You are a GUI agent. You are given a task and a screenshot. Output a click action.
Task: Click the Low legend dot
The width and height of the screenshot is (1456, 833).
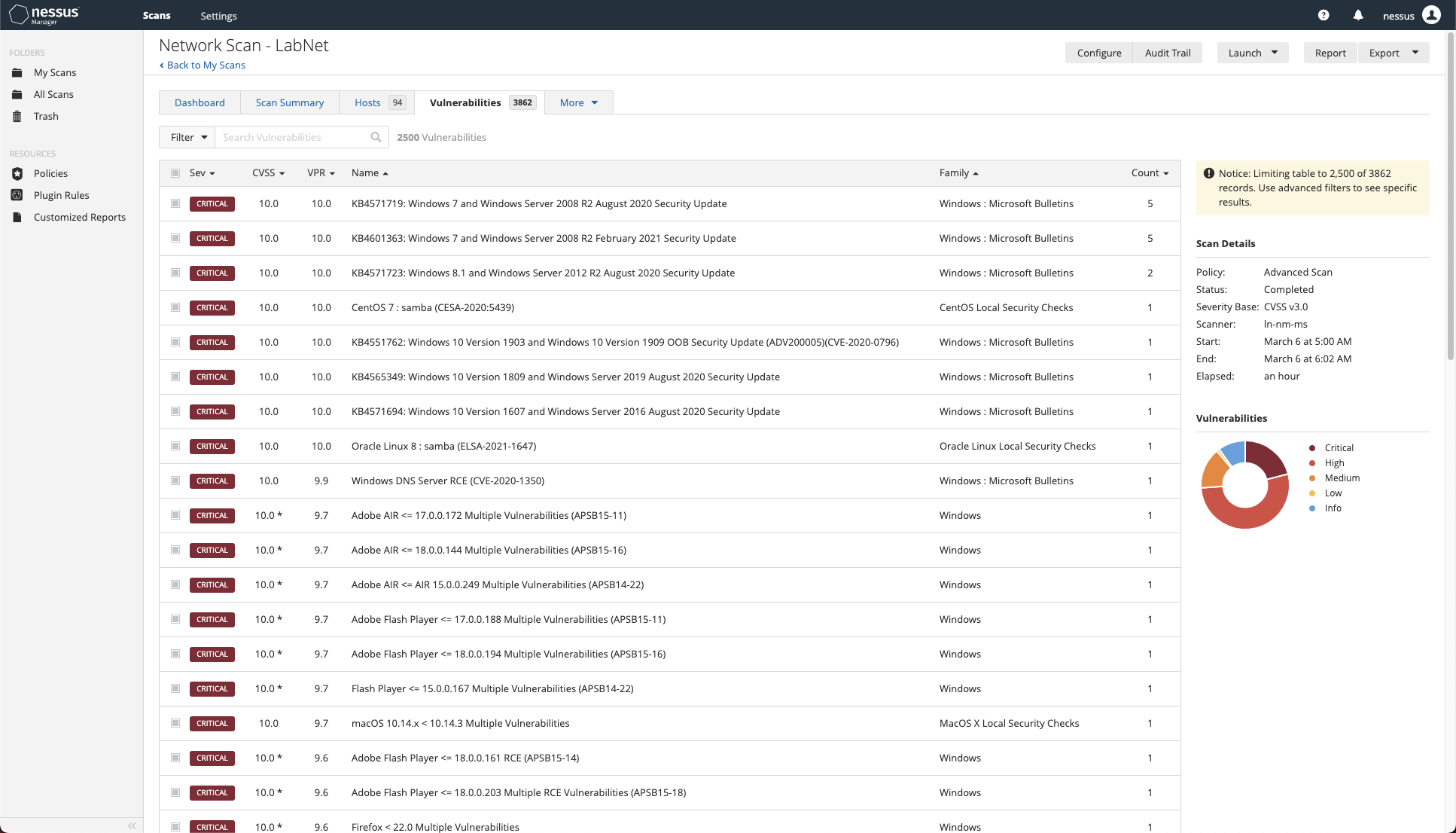(1312, 493)
